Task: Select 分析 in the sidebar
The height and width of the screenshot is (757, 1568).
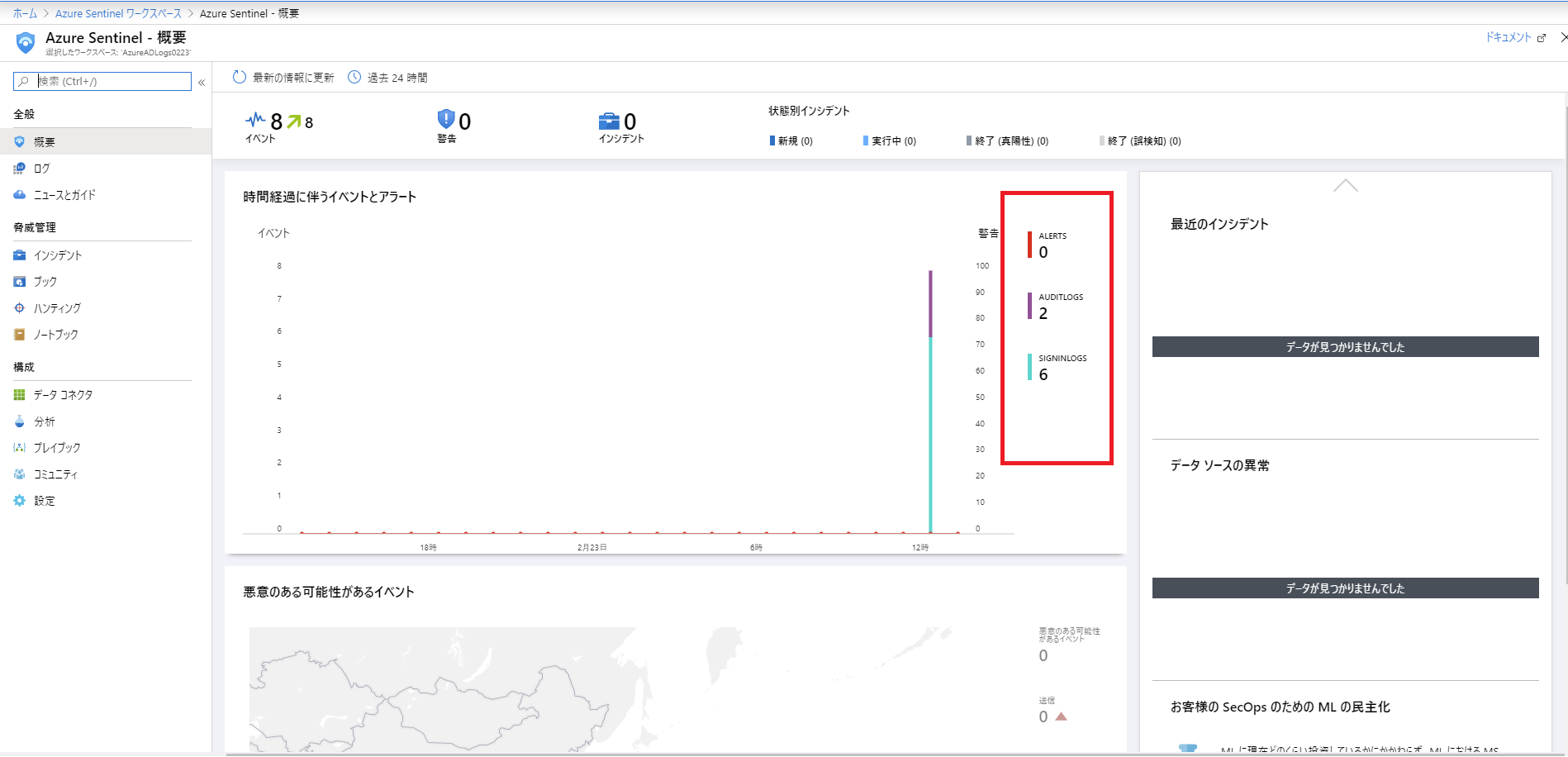Action: [106, 421]
